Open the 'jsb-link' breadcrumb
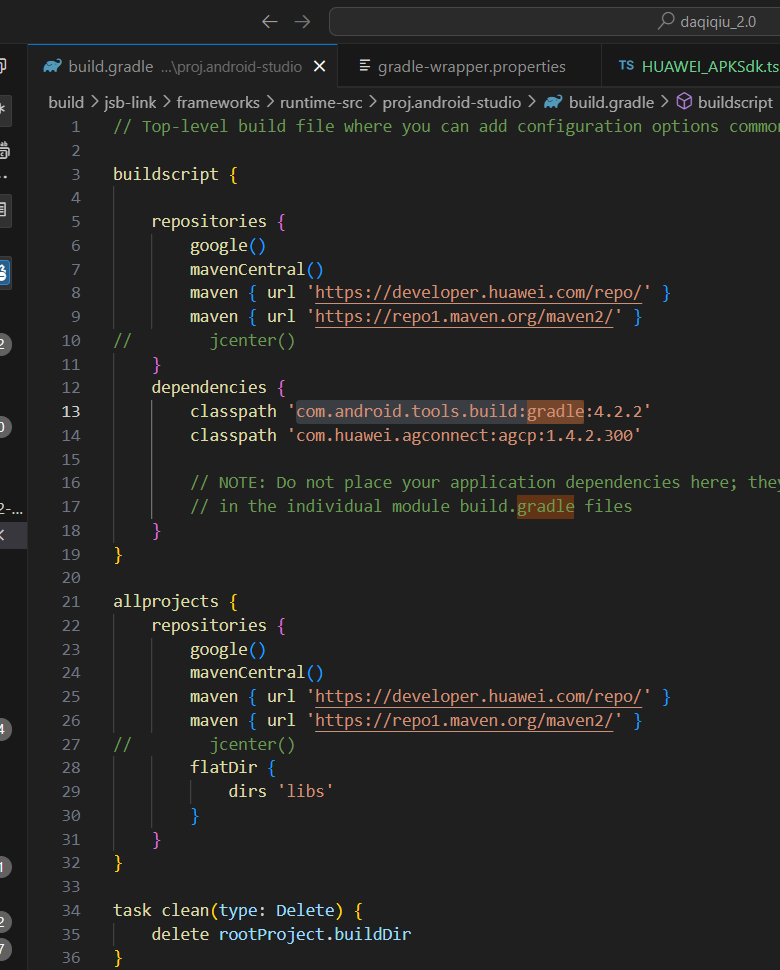780x970 pixels. pyautogui.click(x=130, y=102)
